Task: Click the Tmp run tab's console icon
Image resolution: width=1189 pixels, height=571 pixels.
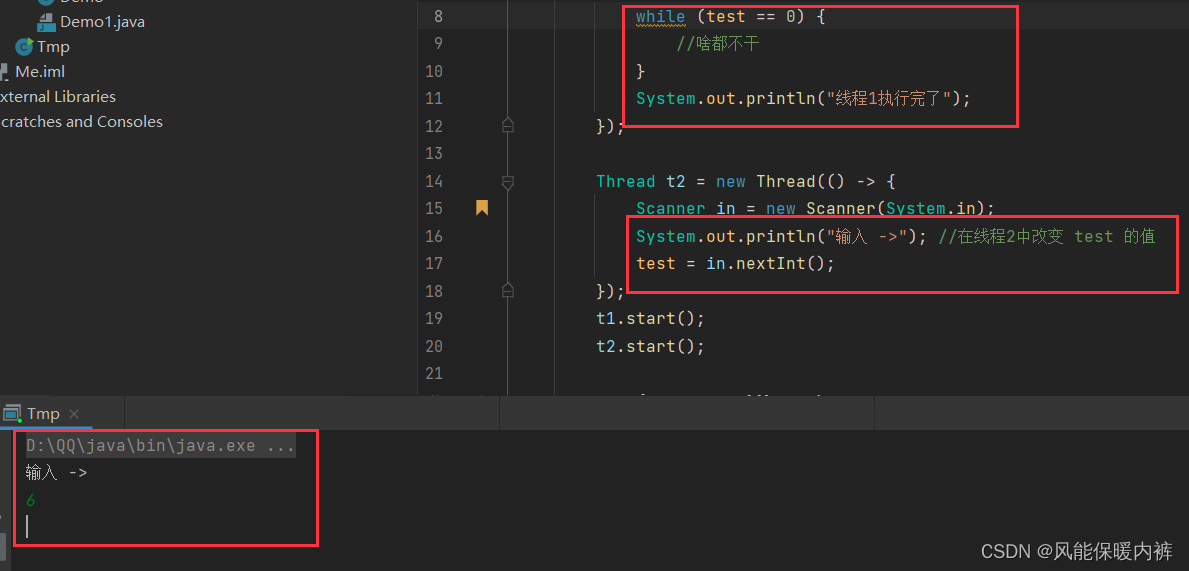Action: click(x=11, y=414)
